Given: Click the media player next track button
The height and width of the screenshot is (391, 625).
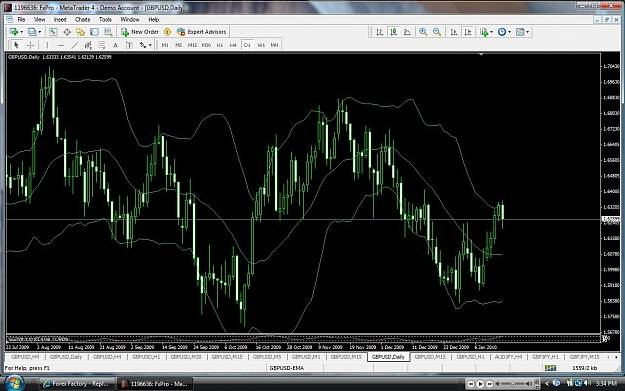Looking at the screenshot, I should 489,384.
